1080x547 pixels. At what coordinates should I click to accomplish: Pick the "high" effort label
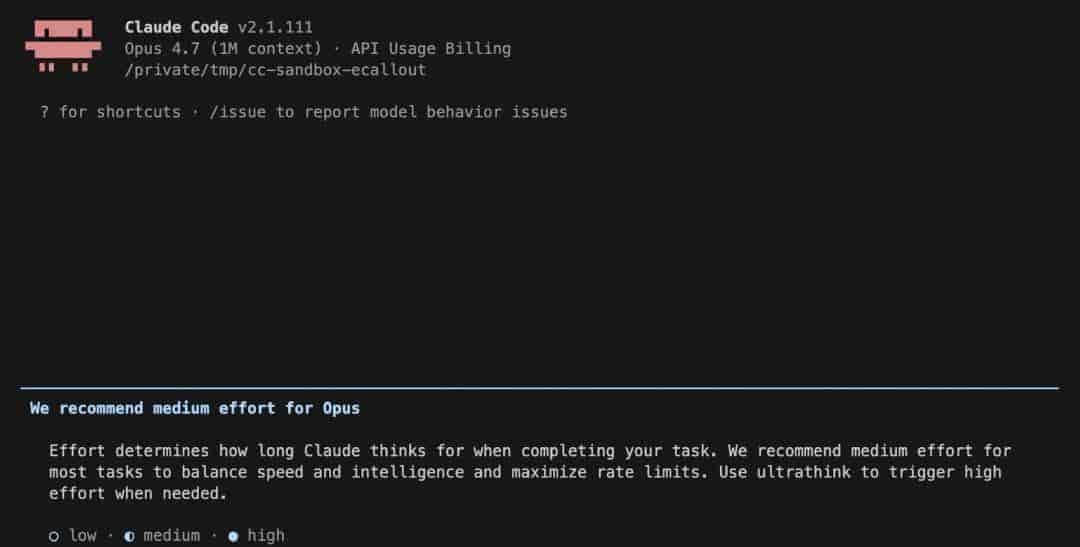coord(266,536)
